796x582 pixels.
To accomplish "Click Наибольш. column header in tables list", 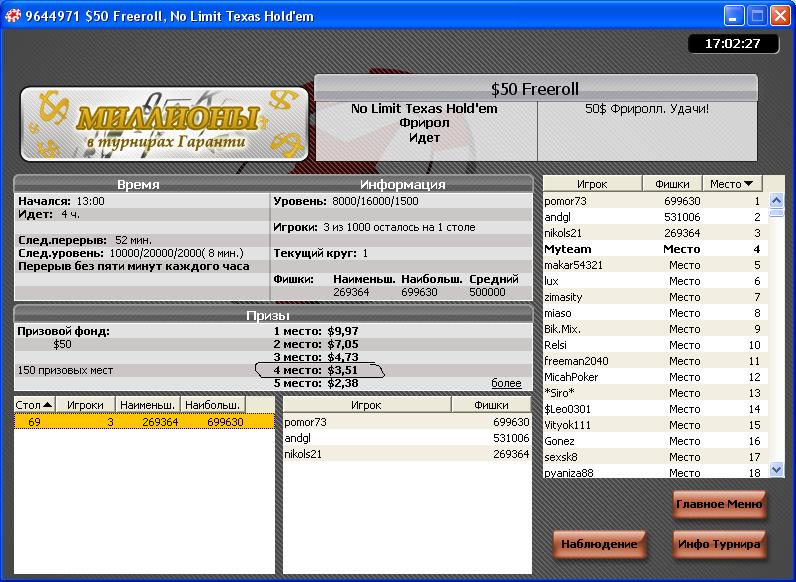I will click(x=213, y=405).
